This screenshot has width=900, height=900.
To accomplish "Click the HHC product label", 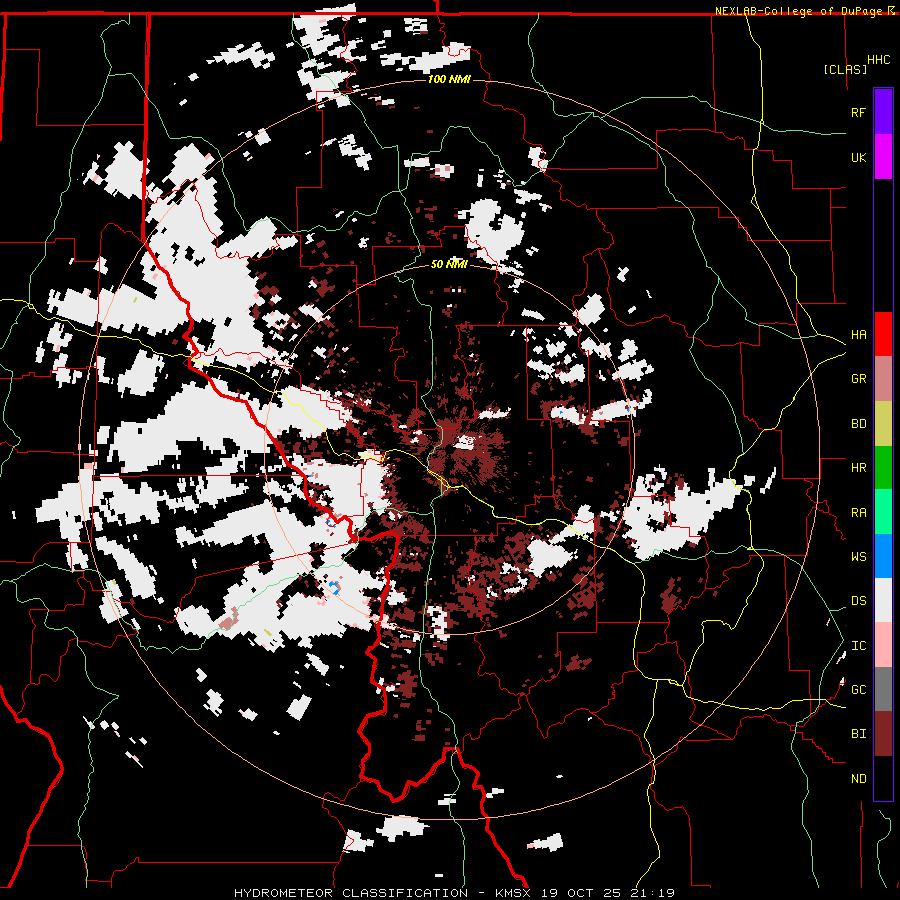I will pos(879,60).
